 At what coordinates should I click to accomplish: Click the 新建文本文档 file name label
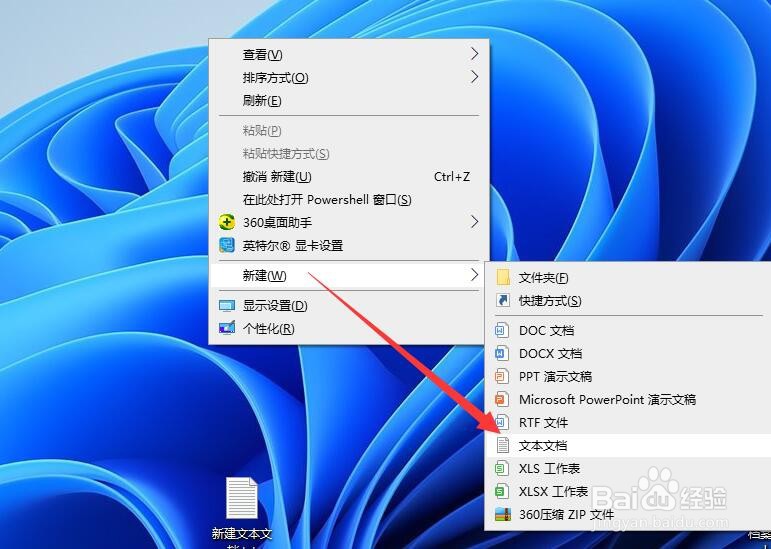pyautogui.click(x=241, y=538)
